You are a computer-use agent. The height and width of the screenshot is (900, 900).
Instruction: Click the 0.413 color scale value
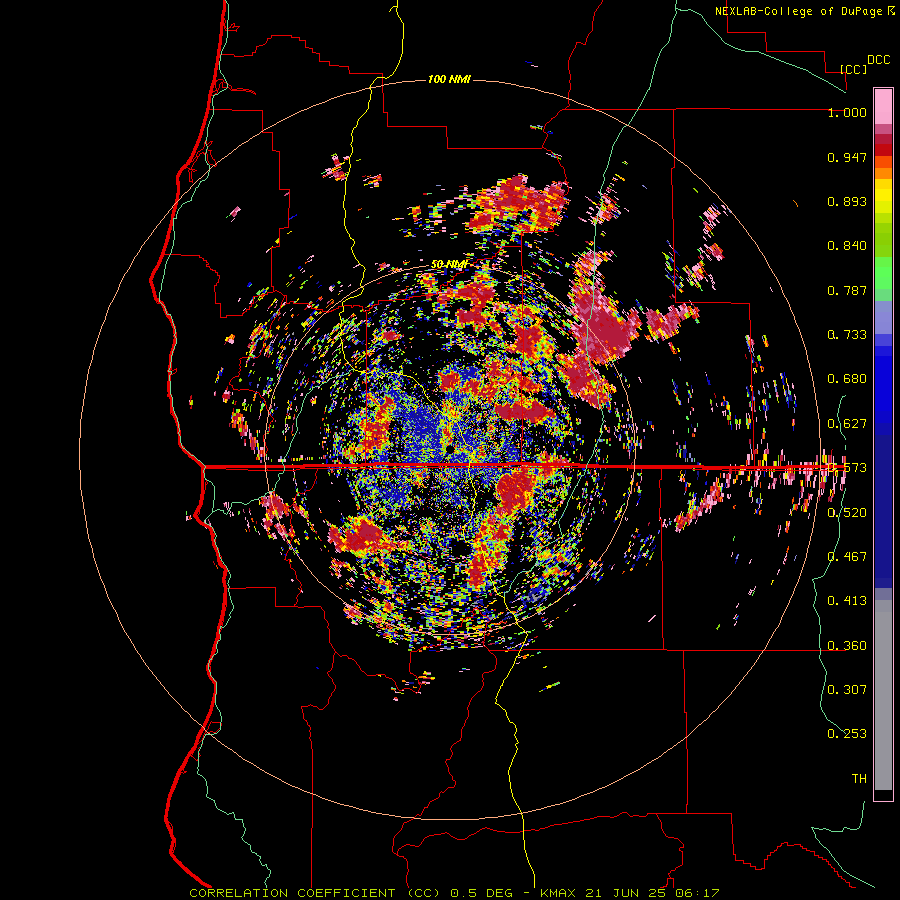coord(847,600)
